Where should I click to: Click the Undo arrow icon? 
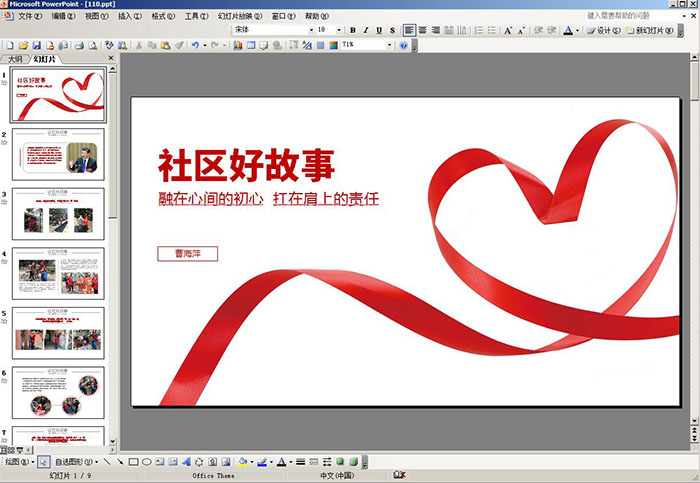click(195, 46)
